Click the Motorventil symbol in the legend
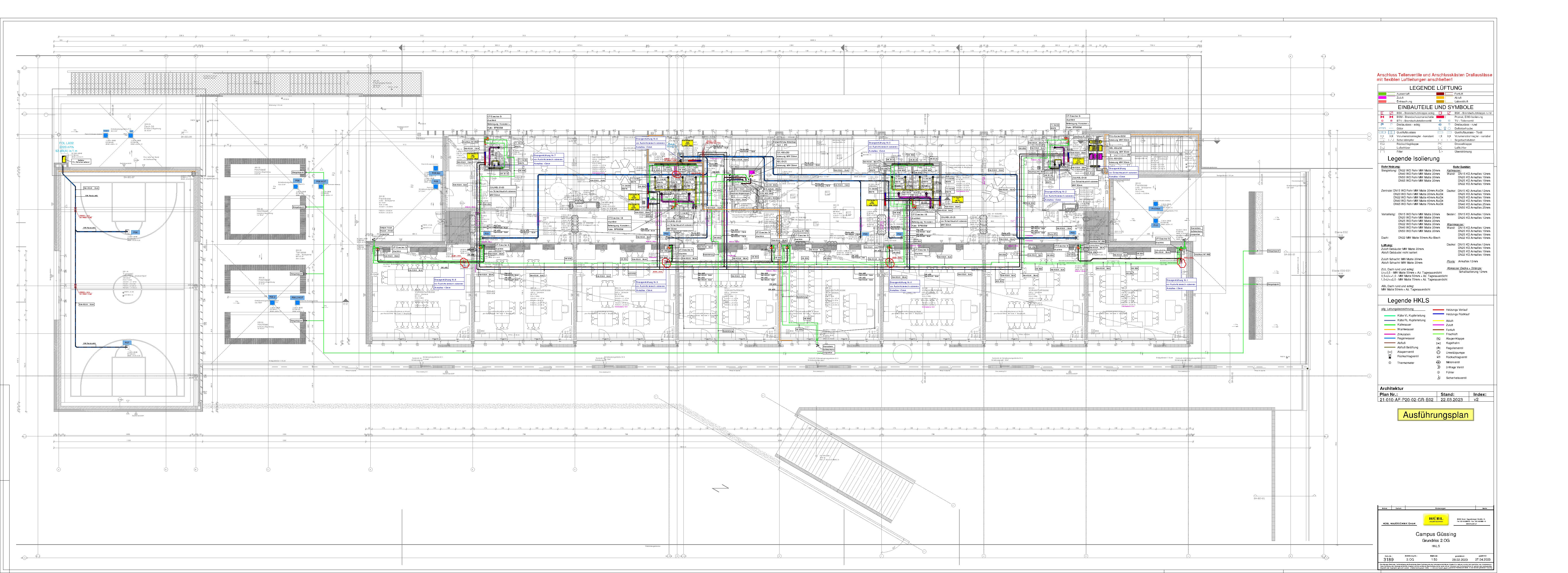1568x573 pixels. (1438, 362)
